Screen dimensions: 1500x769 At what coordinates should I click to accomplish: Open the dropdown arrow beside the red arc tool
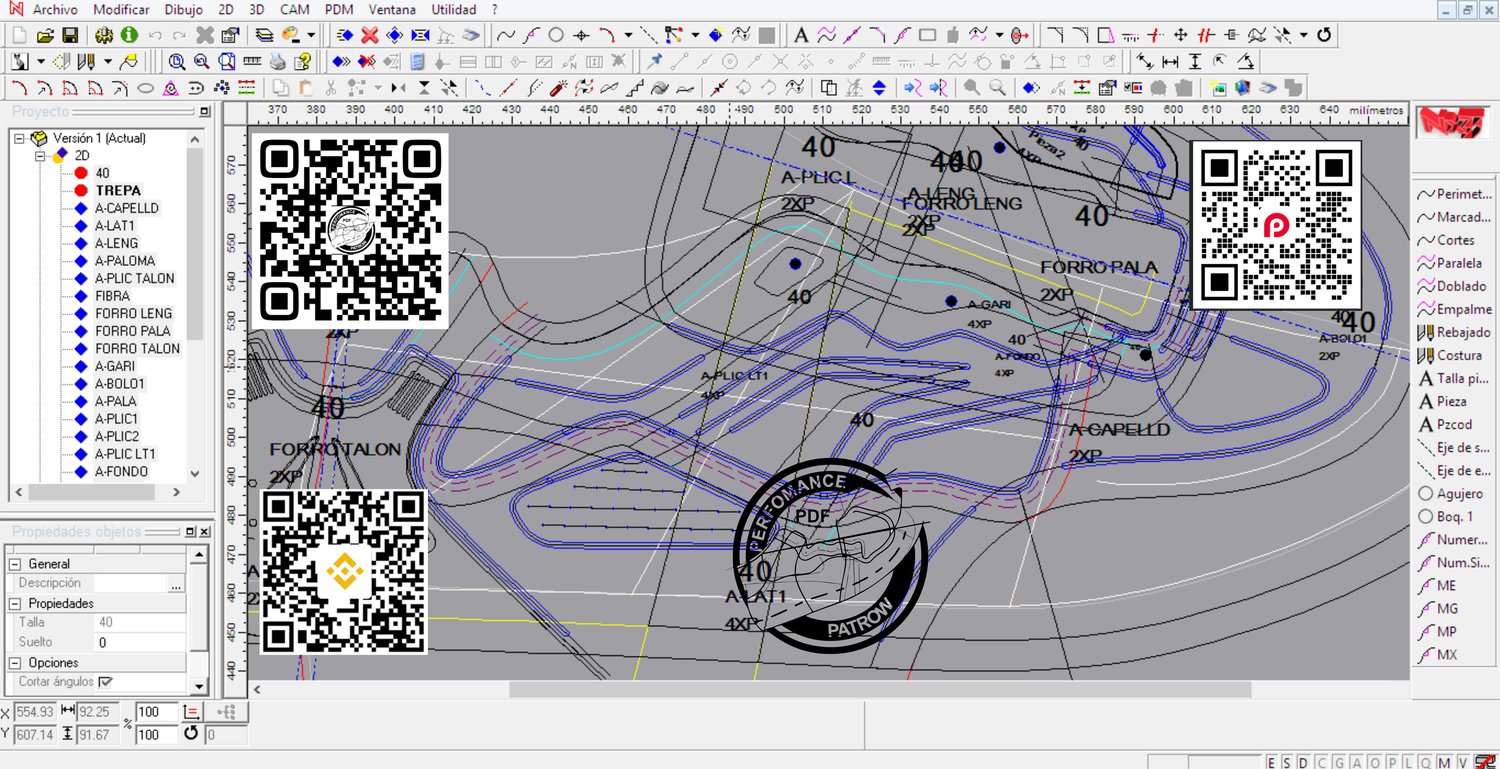pyautogui.click(x=628, y=35)
